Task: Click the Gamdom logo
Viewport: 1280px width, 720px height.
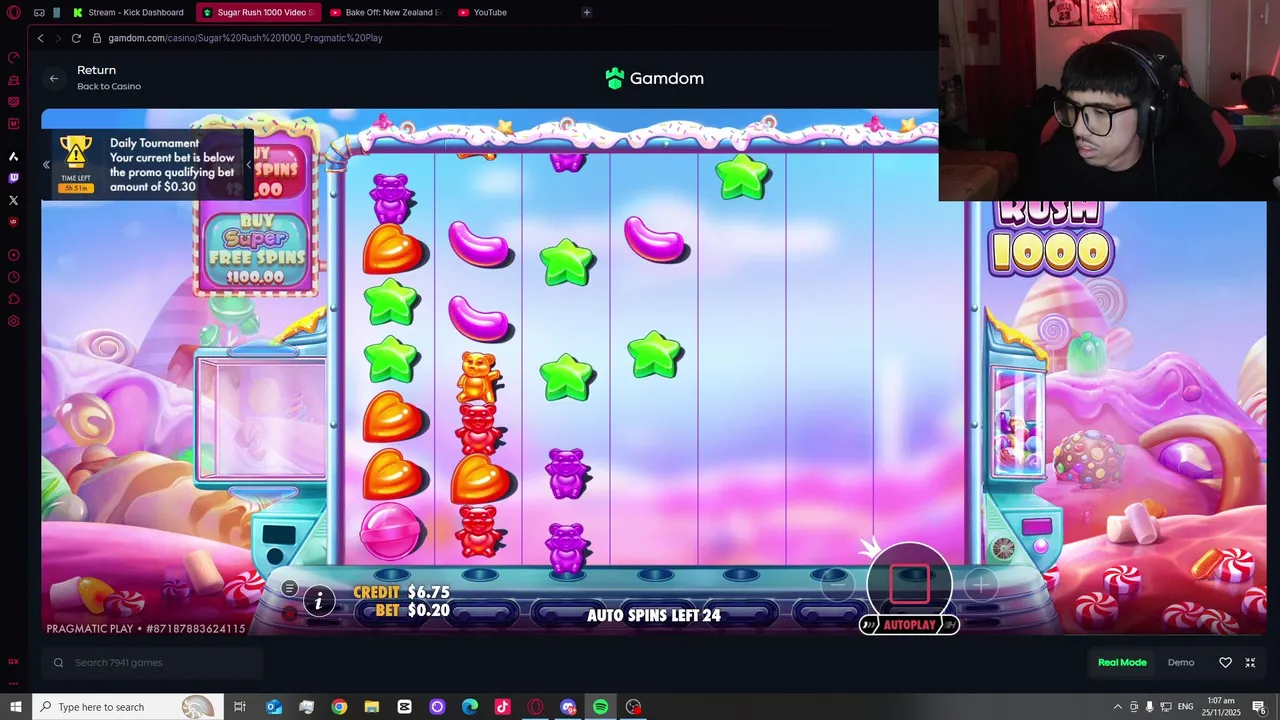Action: (655, 78)
